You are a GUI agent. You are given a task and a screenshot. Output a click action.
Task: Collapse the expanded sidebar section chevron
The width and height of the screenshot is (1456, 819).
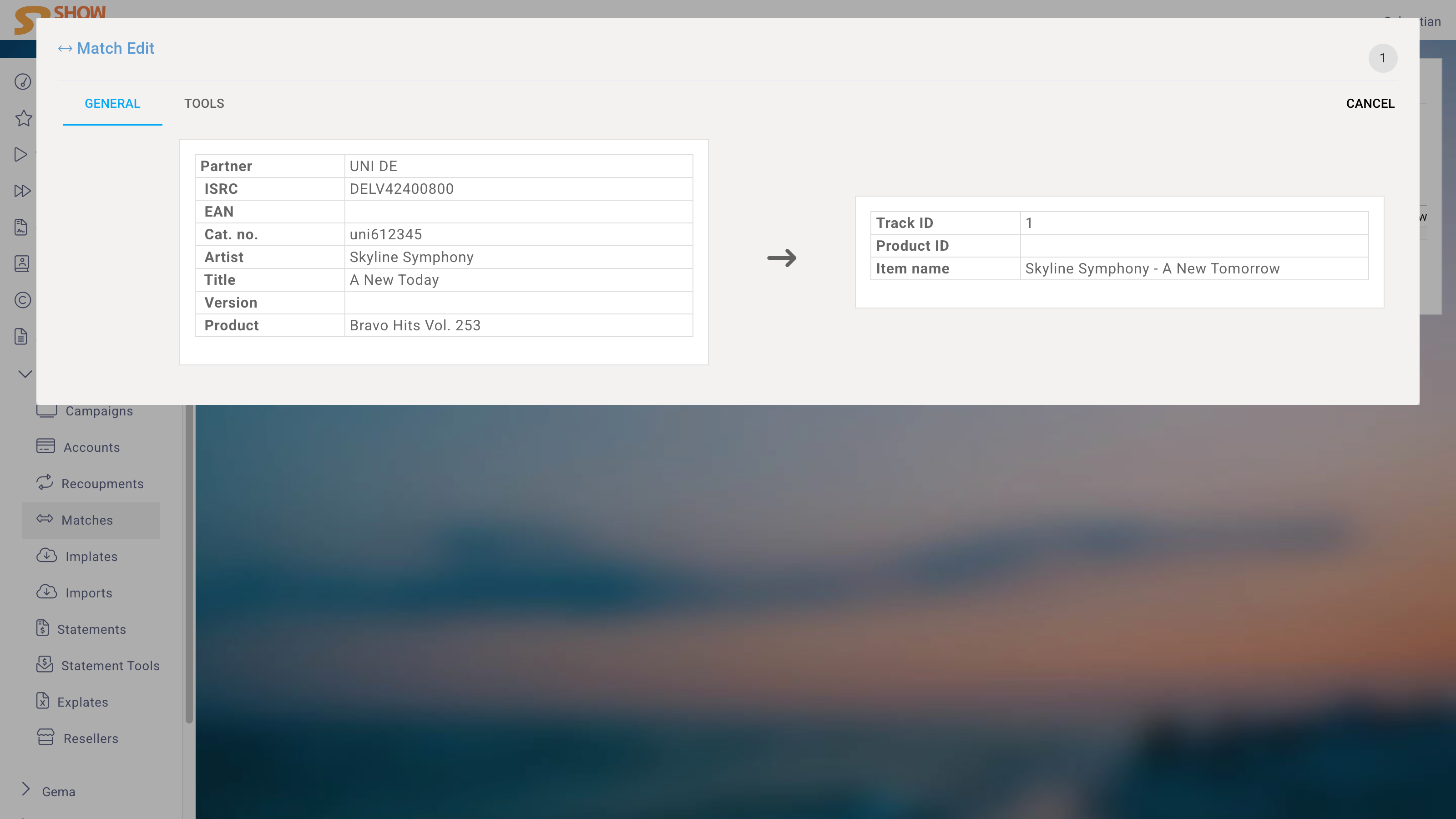click(25, 374)
